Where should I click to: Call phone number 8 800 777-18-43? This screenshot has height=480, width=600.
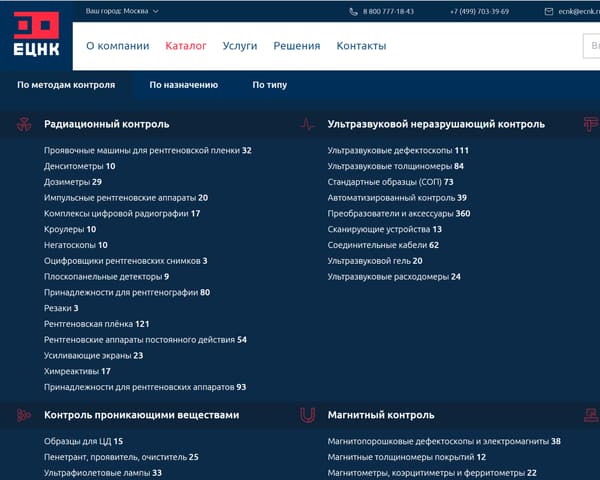pos(388,11)
